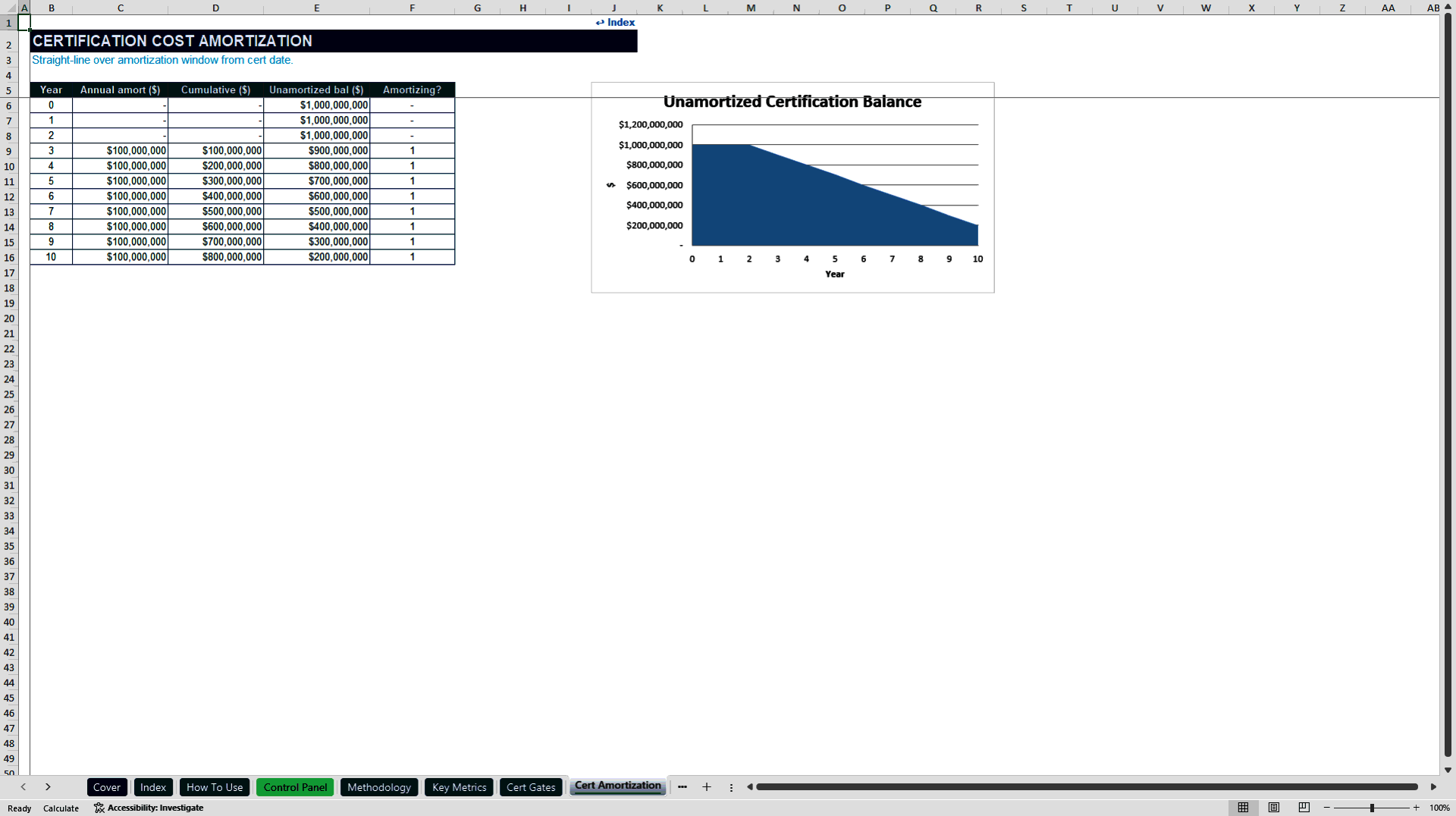The height and width of the screenshot is (816, 1456).
Task: Select column AA header
Action: pyautogui.click(x=1388, y=8)
